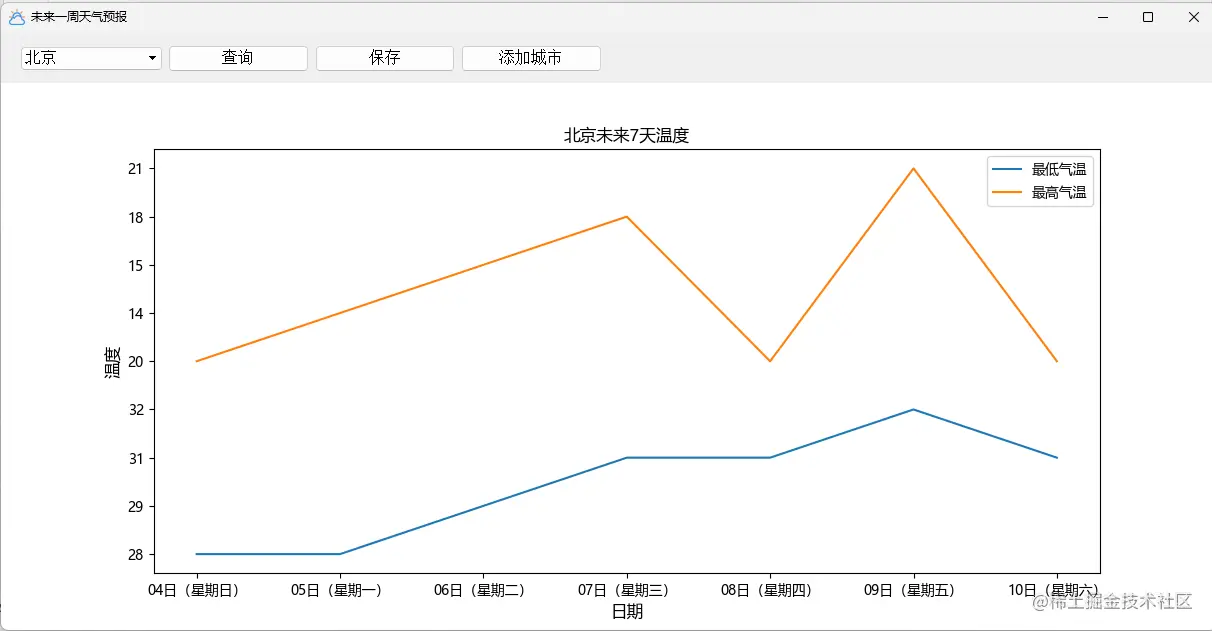Maximize the weather forecast window

pos(1148,17)
